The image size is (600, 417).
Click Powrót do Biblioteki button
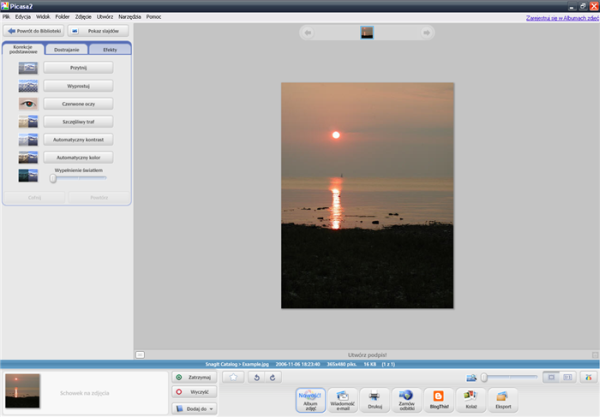click(34, 31)
